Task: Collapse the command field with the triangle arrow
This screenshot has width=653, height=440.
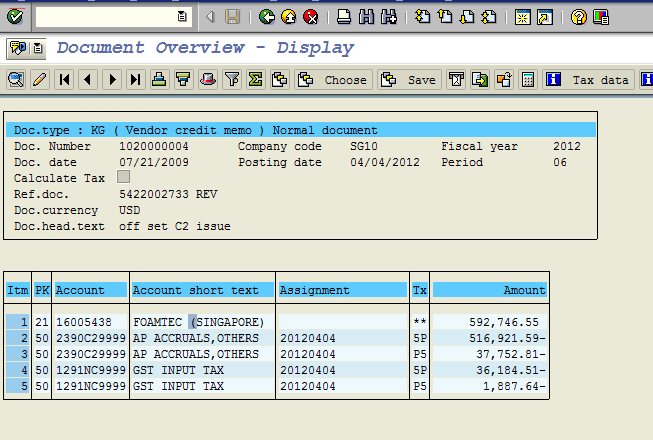Action: 210,17
